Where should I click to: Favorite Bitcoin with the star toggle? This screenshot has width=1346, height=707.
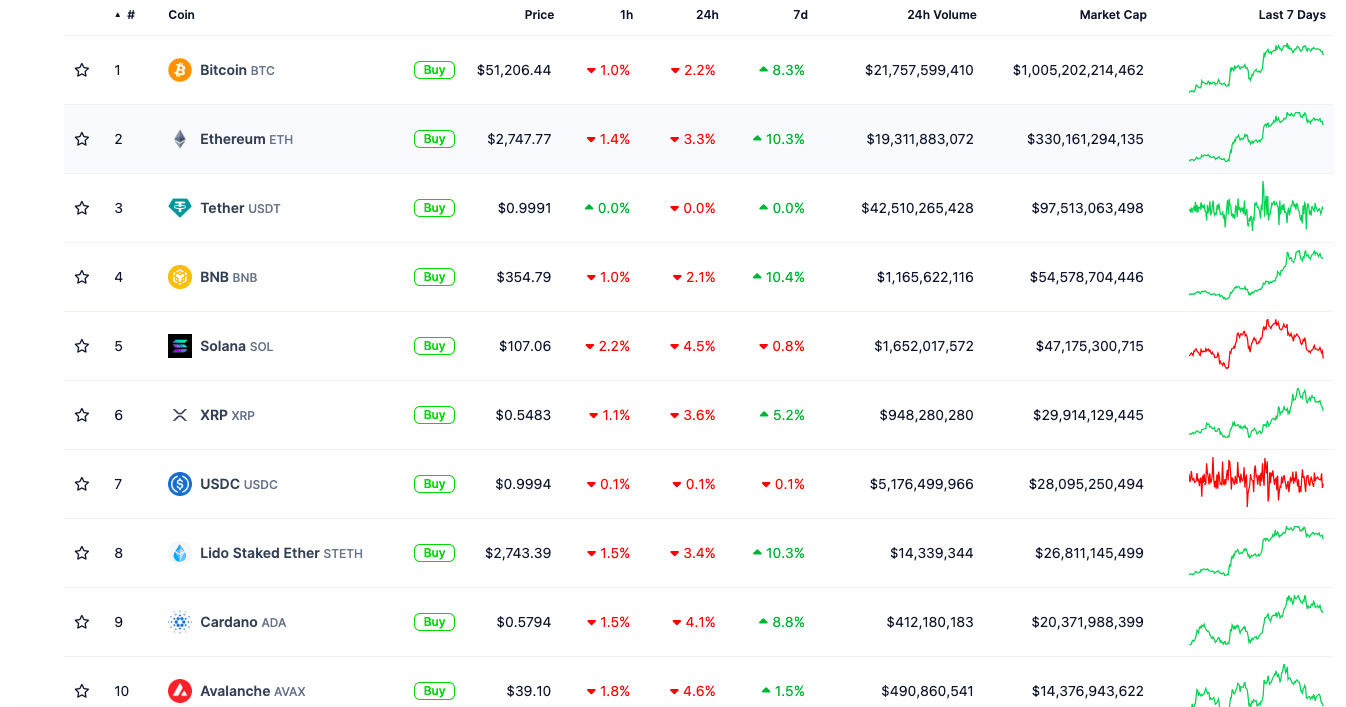click(82, 70)
